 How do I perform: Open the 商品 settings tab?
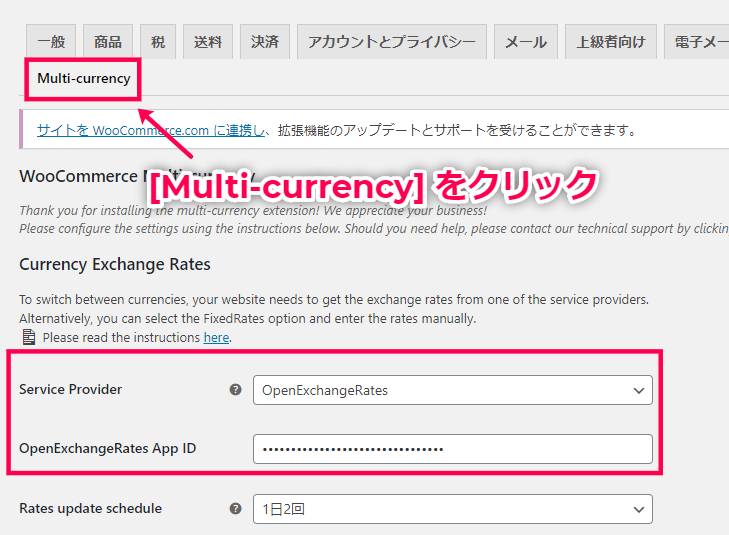point(108,42)
